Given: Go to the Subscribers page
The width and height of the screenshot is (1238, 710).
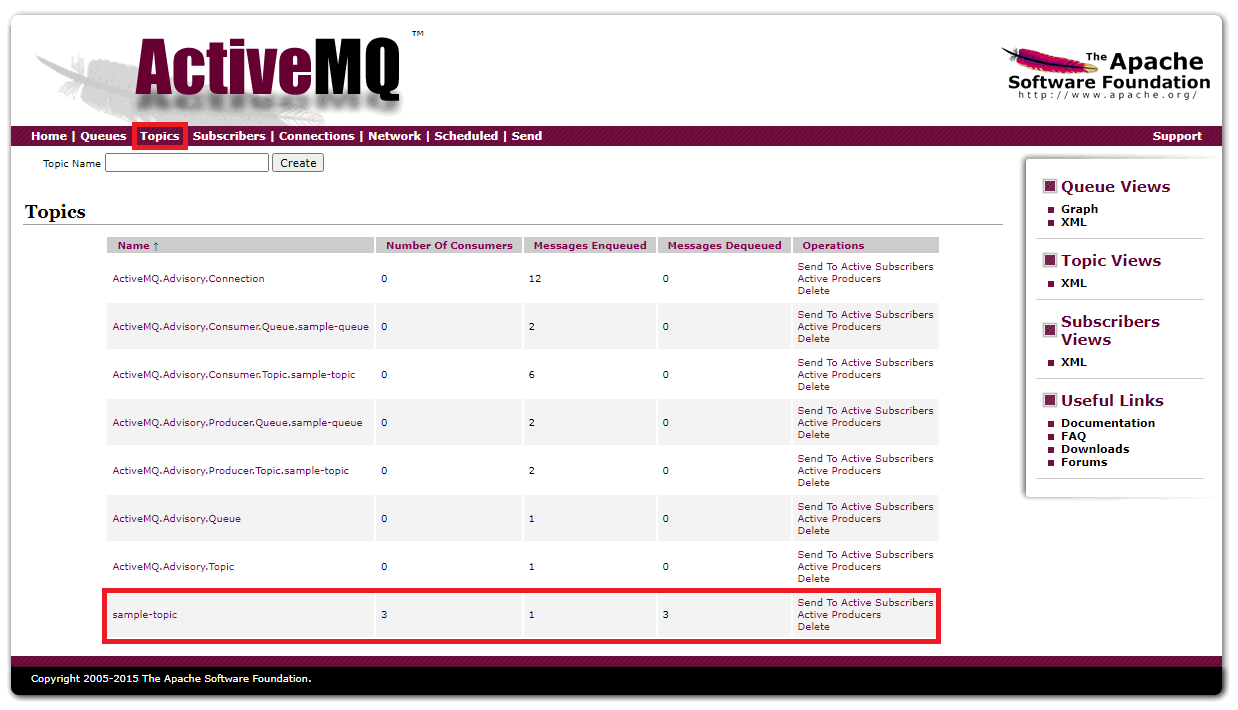Looking at the screenshot, I should tap(229, 136).
